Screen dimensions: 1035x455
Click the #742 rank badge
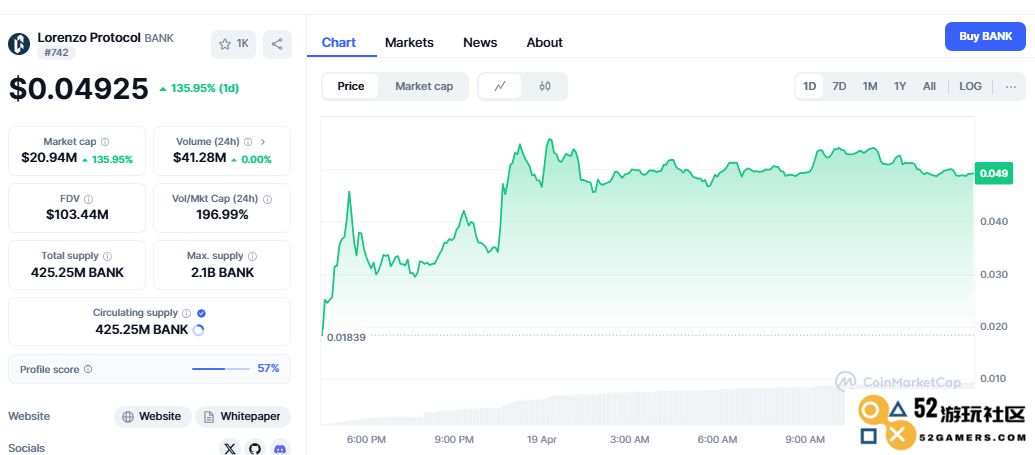pos(56,53)
